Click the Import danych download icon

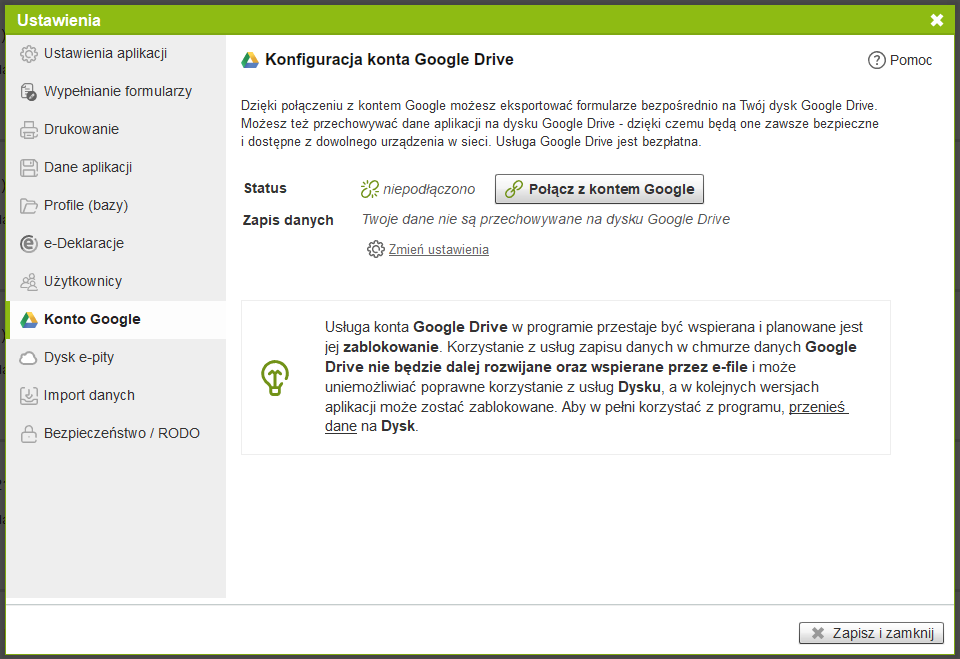[x=29, y=396]
